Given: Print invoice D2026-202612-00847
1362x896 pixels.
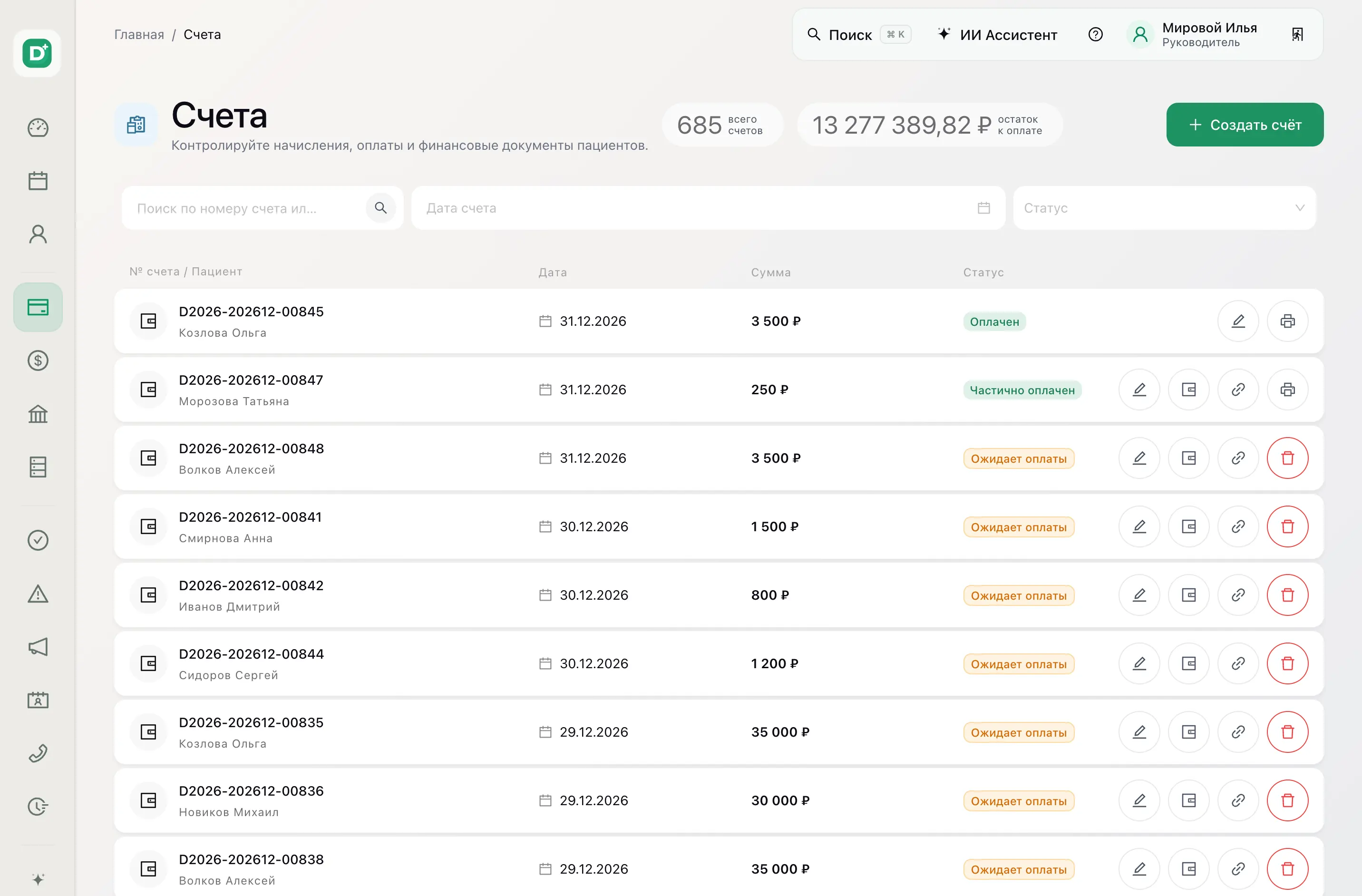Looking at the screenshot, I should coord(1288,390).
